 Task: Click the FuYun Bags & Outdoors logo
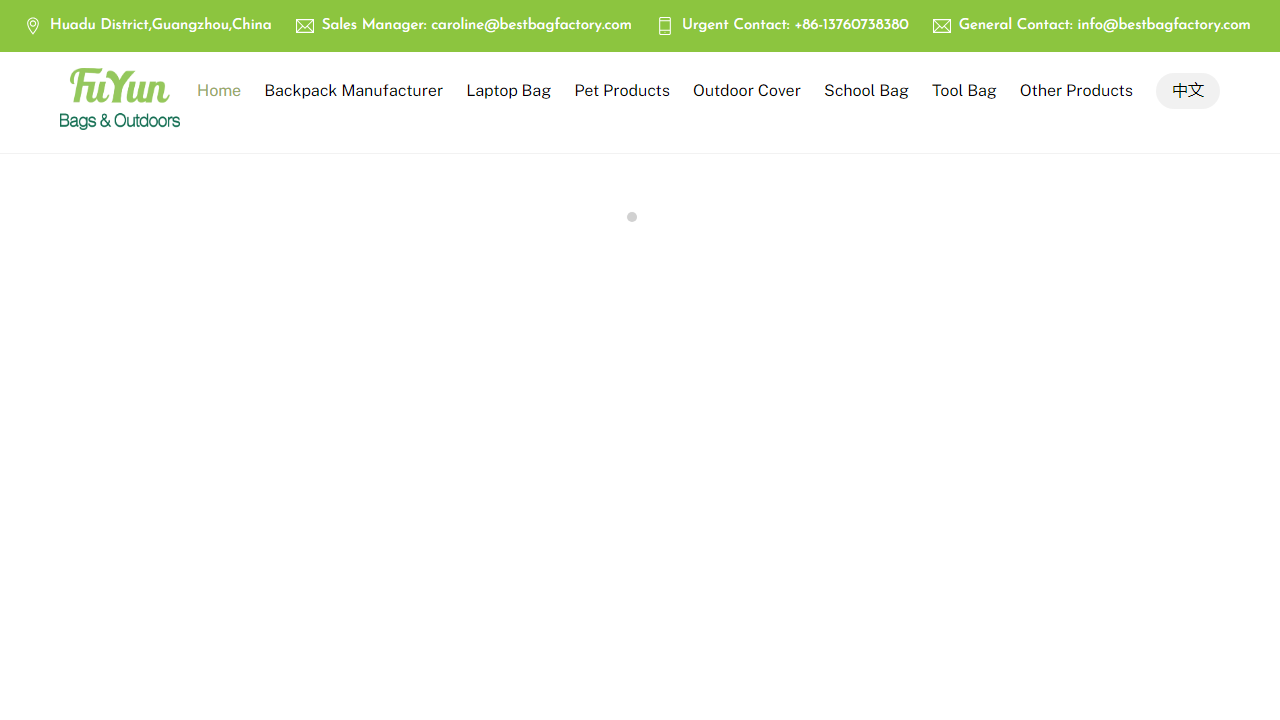click(120, 99)
